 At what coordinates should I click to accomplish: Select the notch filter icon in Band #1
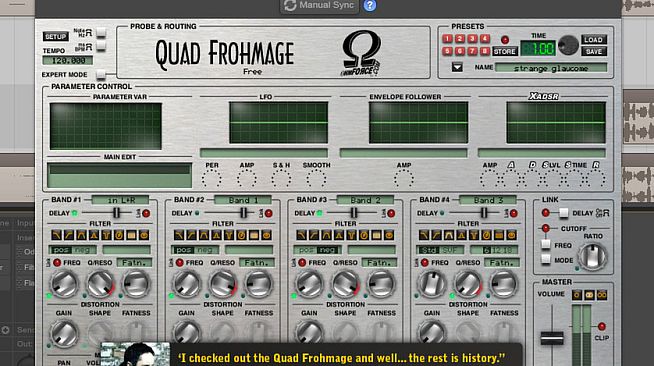106,236
